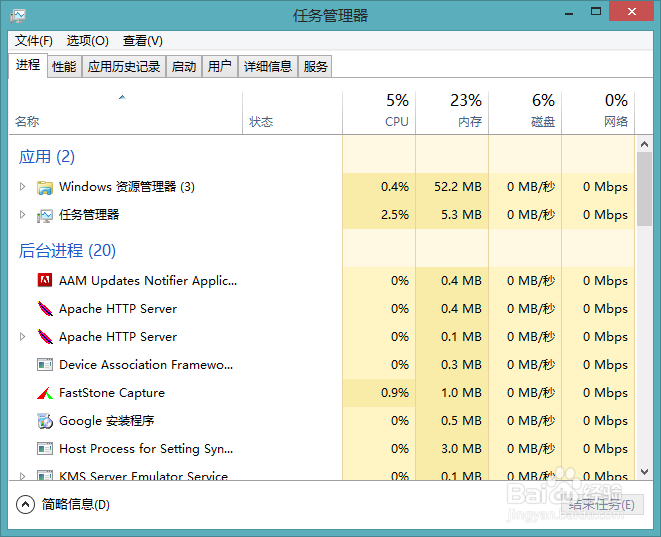Expand the KMS Server Emulator Service entry
The width and height of the screenshot is (661, 537).
tap(22, 476)
